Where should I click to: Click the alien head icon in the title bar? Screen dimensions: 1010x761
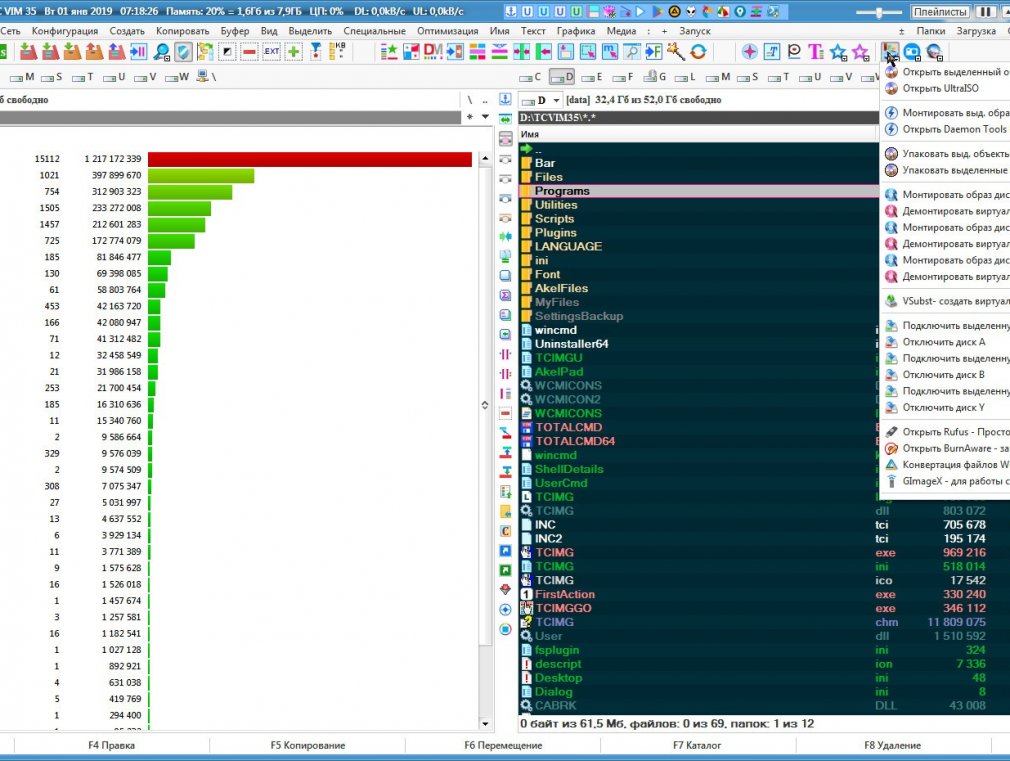[x=691, y=12]
